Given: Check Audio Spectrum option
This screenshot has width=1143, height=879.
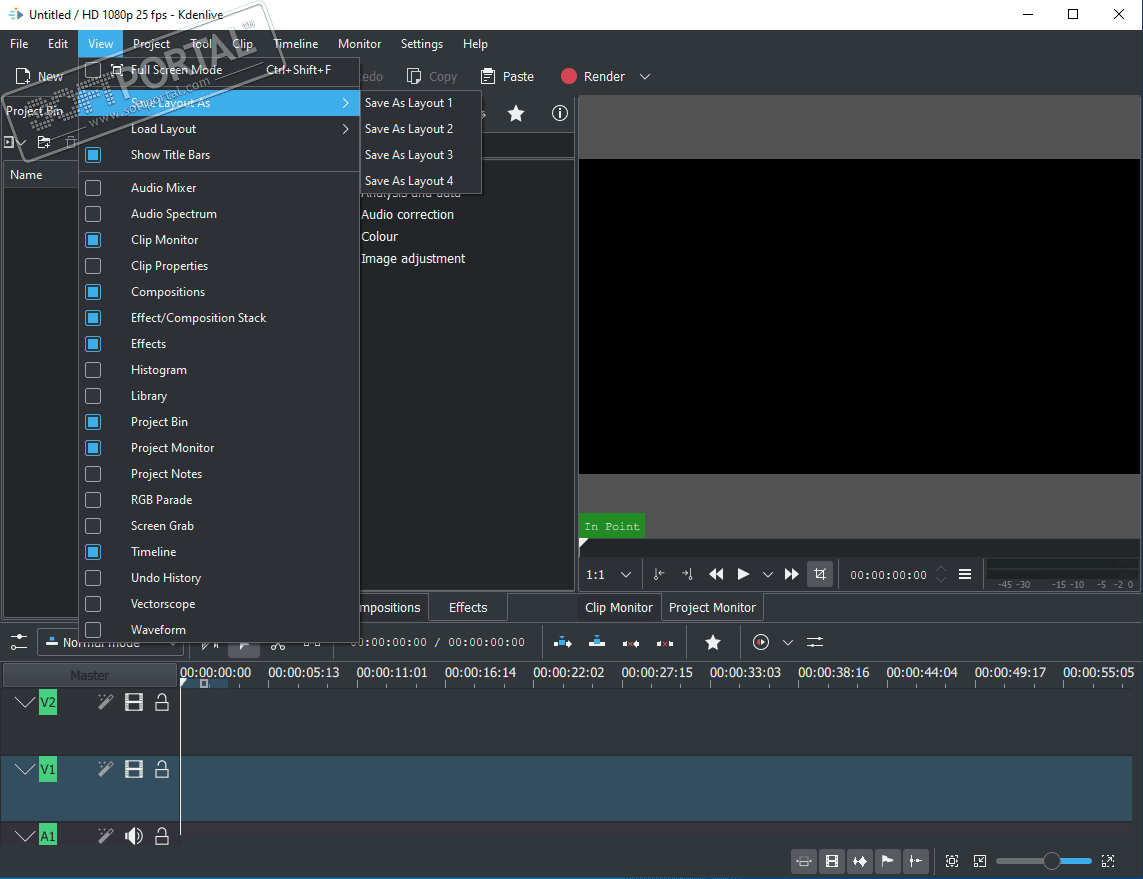Looking at the screenshot, I should click(93, 214).
